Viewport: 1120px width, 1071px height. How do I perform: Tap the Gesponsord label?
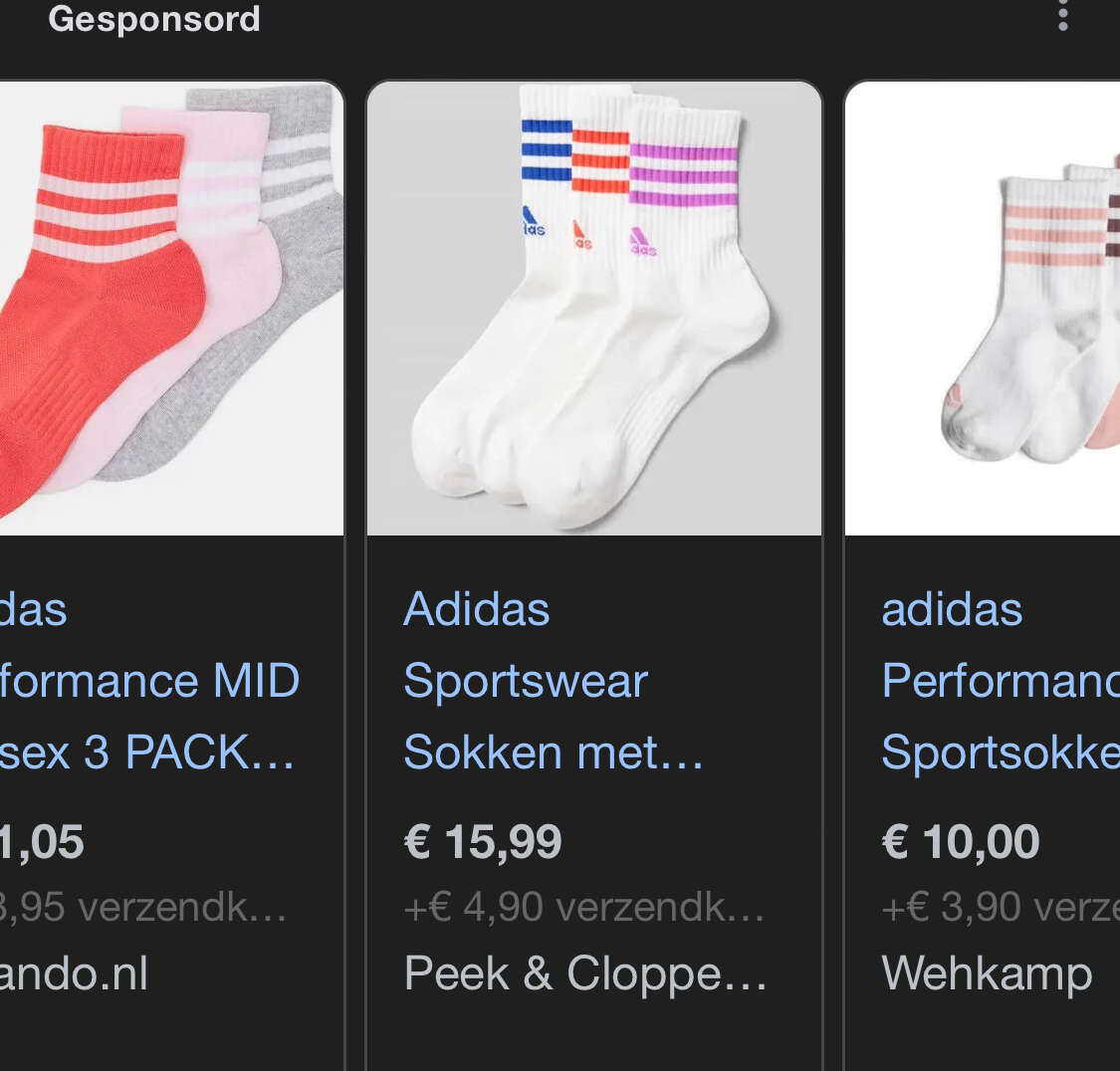click(x=153, y=19)
